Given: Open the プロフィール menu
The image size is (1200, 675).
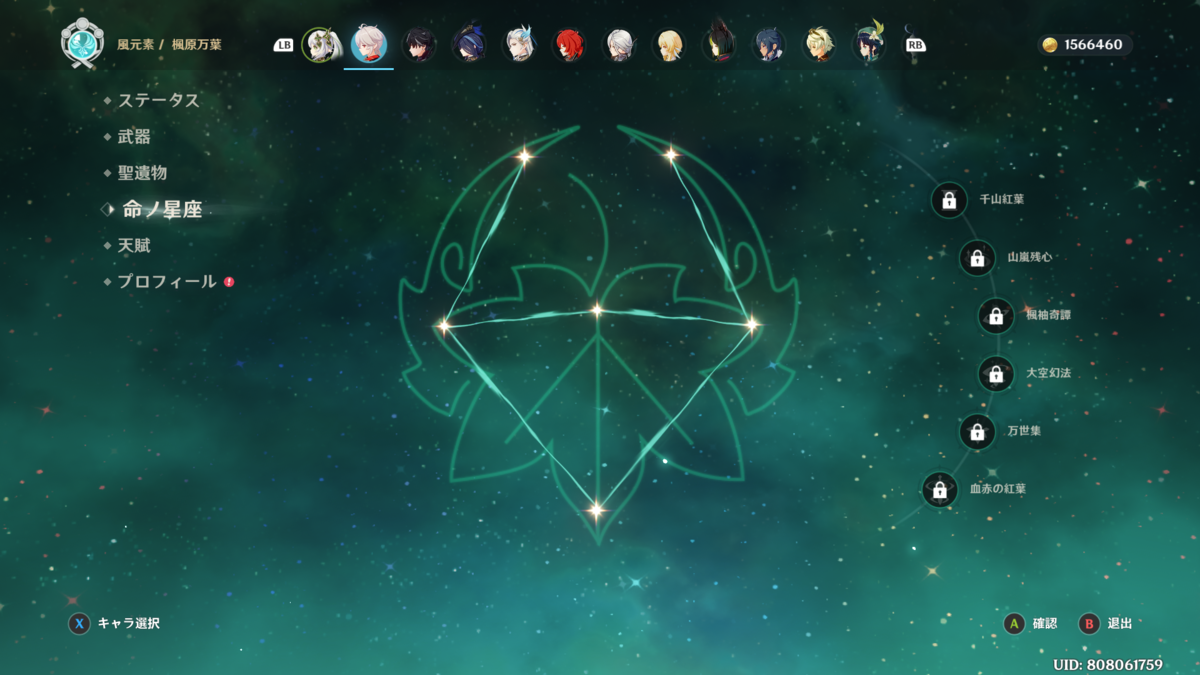Looking at the screenshot, I should [x=167, y=282].
